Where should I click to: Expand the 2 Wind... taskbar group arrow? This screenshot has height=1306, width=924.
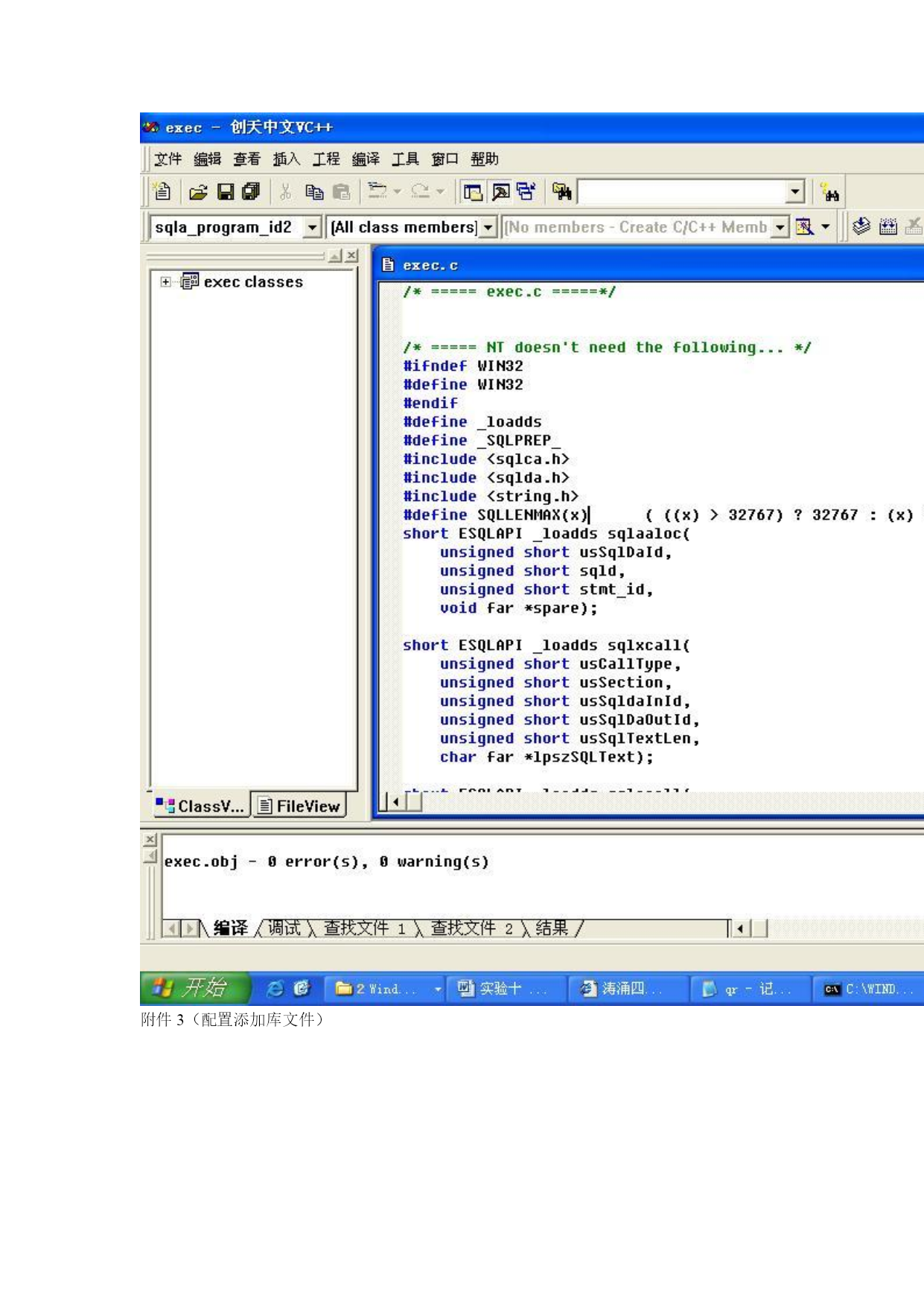(x=438, y=989)
